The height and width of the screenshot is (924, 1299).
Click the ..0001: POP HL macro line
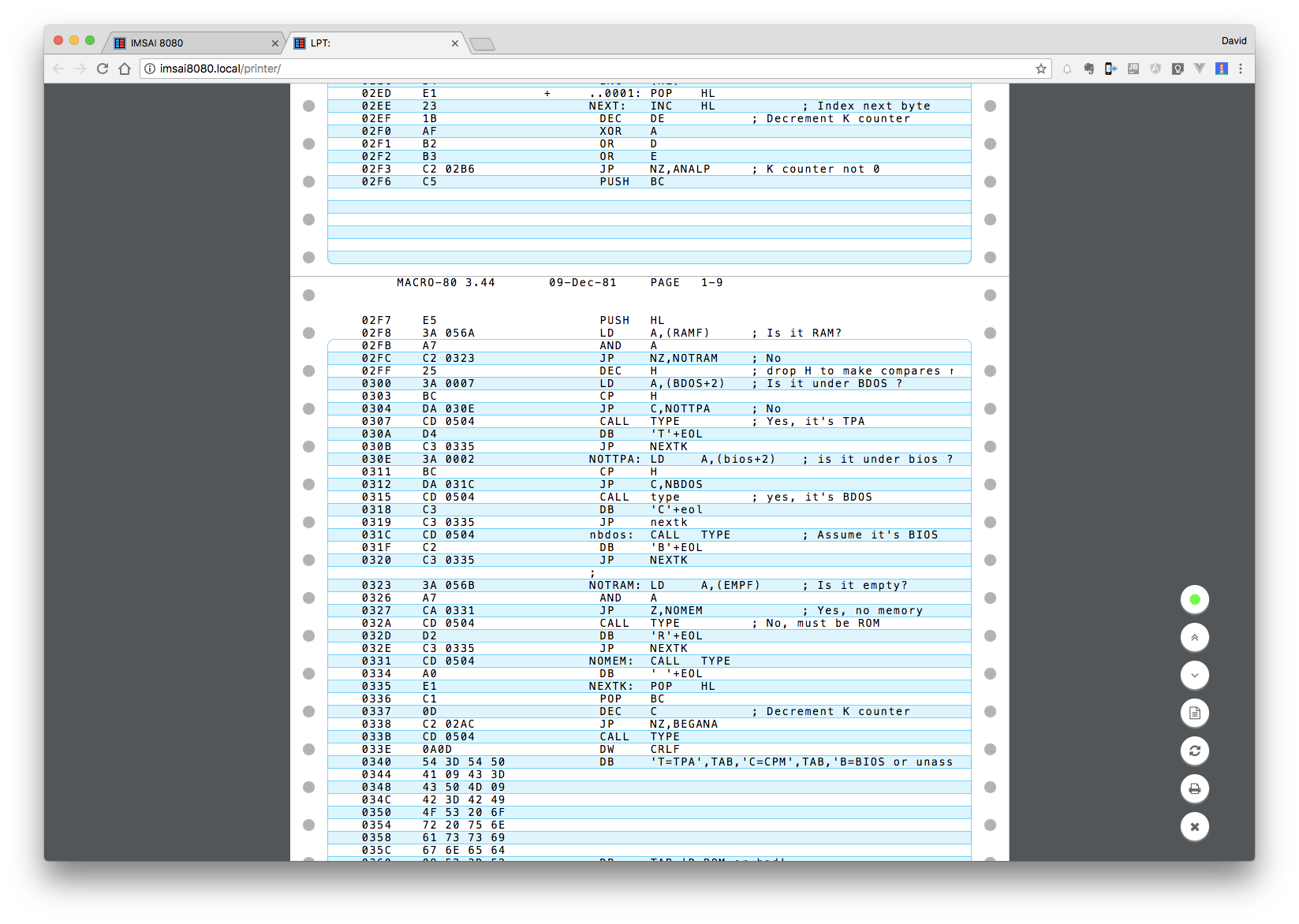point(652,93)
